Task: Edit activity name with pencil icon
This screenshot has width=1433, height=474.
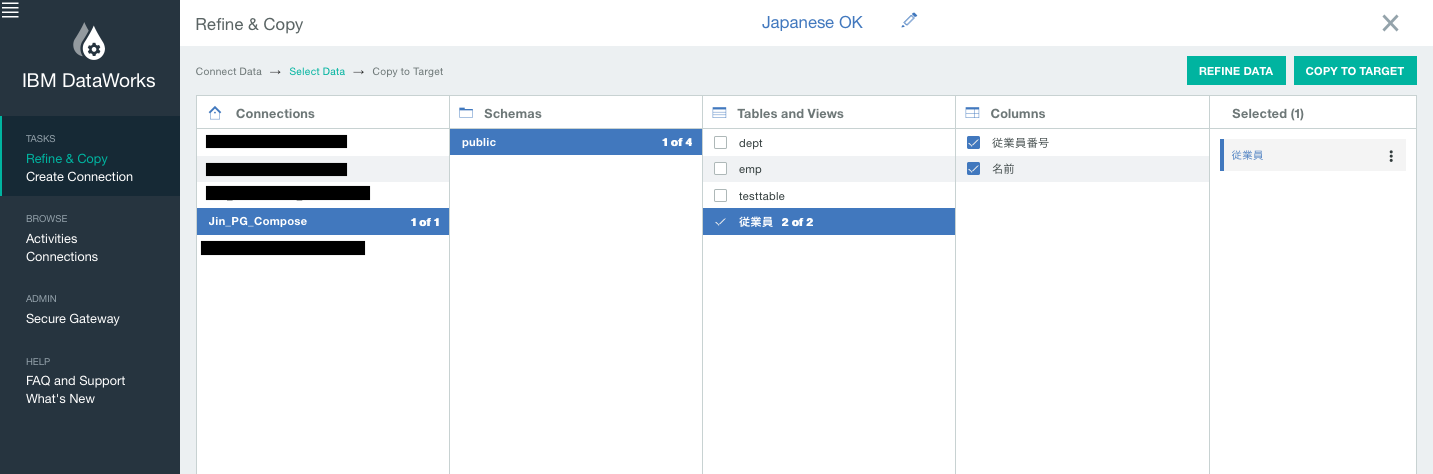Action: (x=909, y=20)
